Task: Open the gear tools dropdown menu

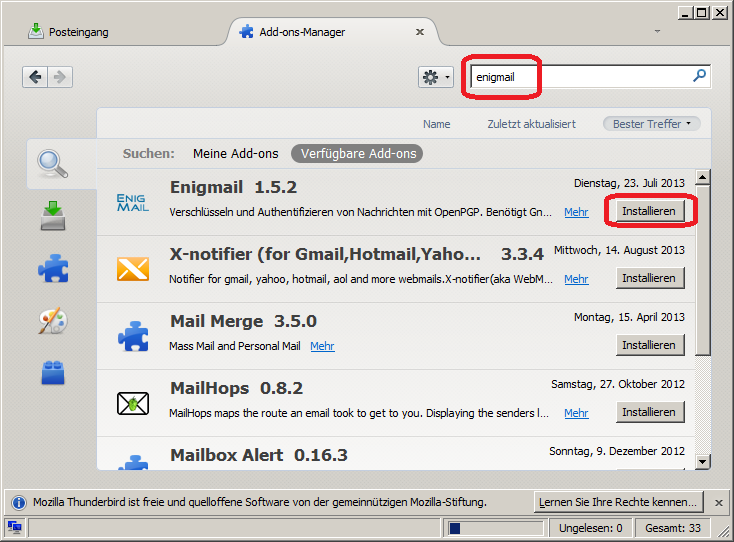Action: coord(436,77)
